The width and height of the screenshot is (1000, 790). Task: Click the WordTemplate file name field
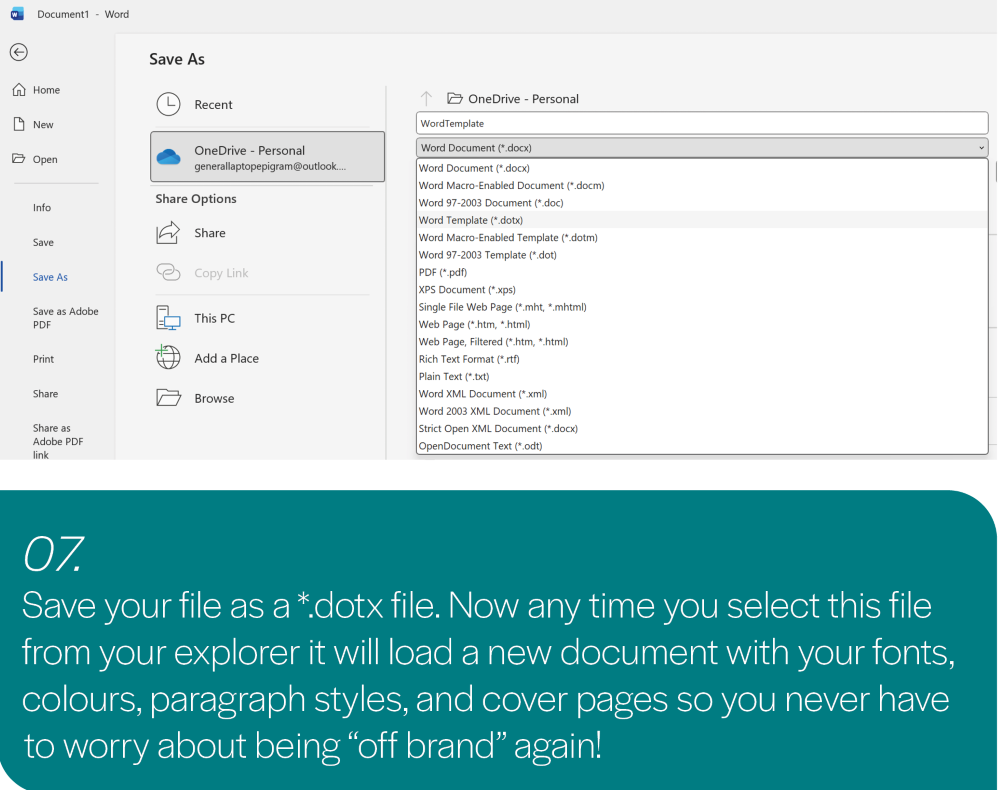pos(702,123)
